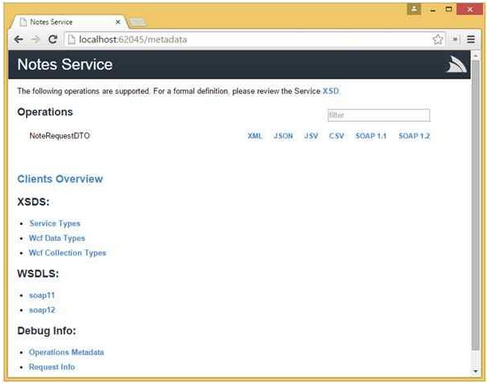The width and height of the screenshot is (489, 383).
Task: Open the Clients Overview link
Action: 60,179
